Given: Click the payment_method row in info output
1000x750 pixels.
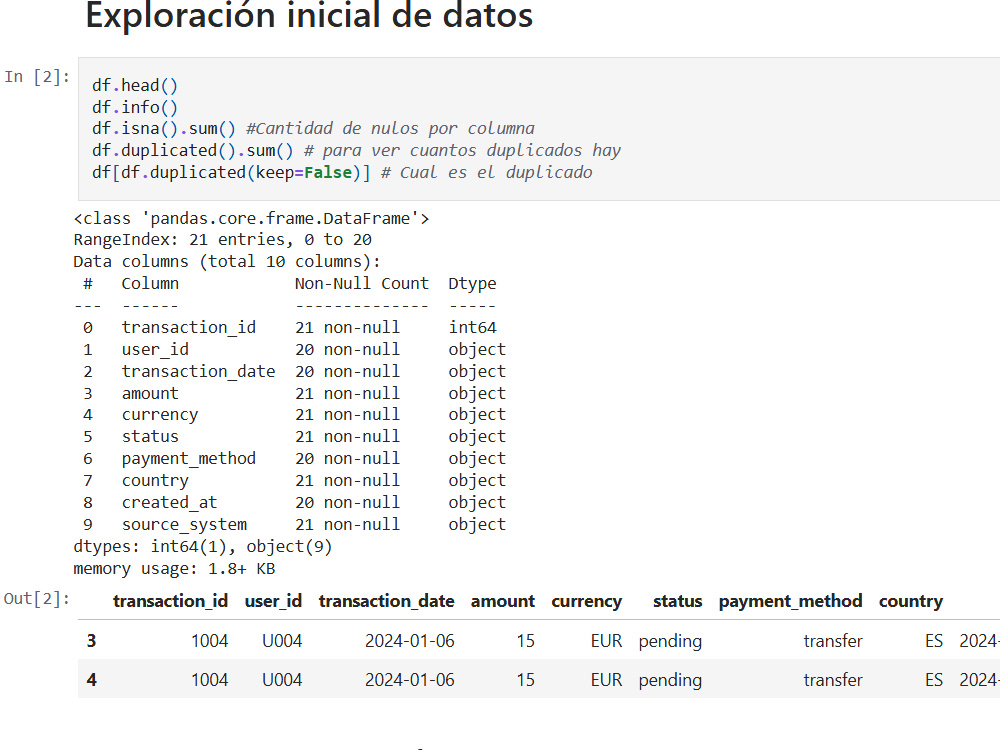Looking at the screenshot, I should tap(293, 459).
